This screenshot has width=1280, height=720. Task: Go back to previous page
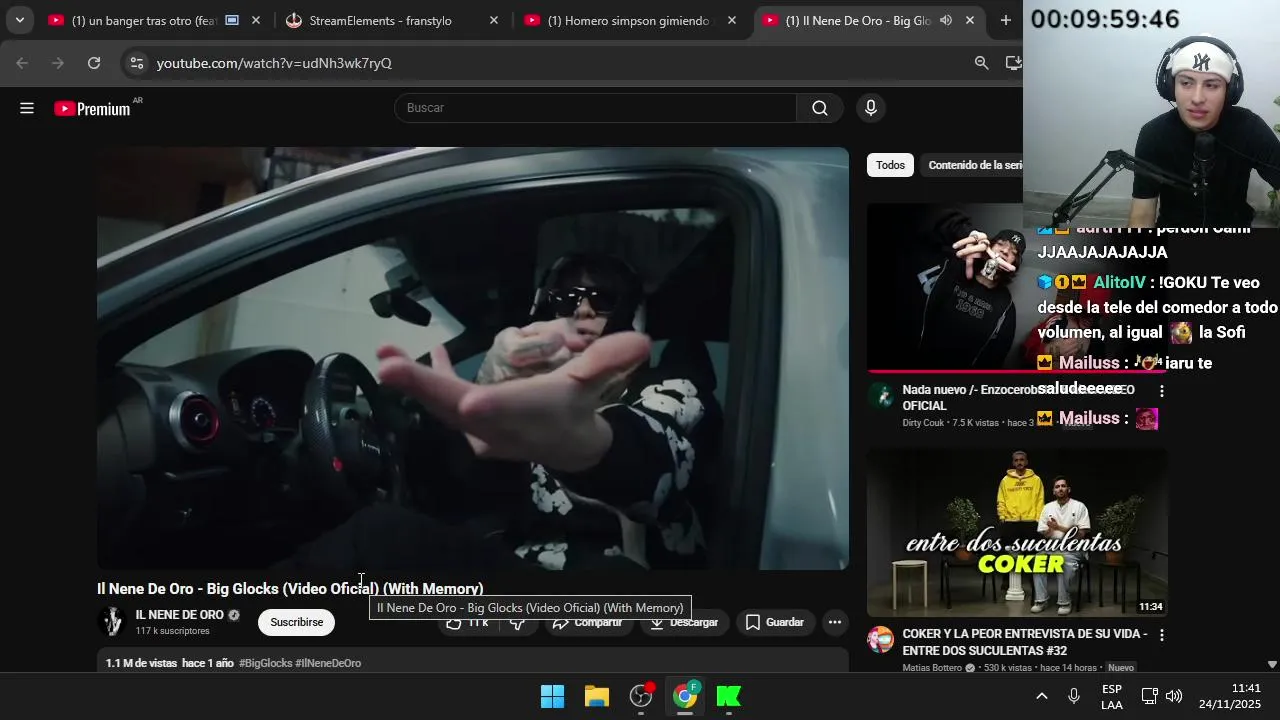point(22,63)
